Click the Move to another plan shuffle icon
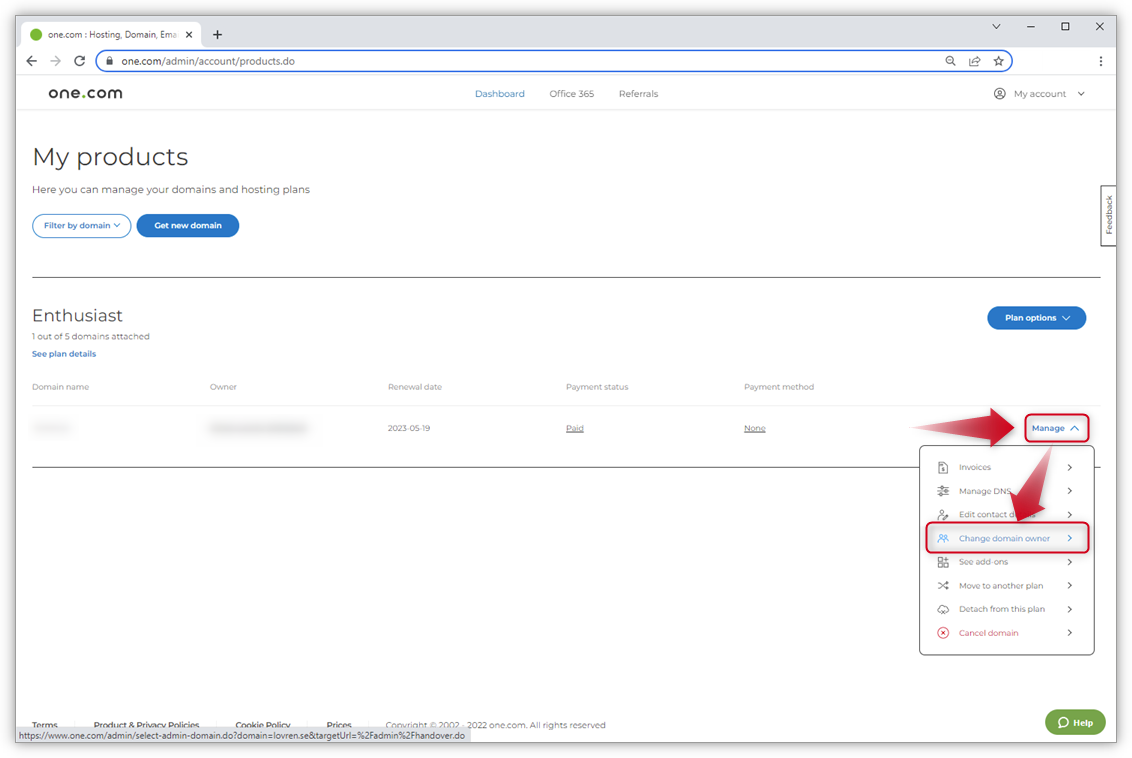The image size is (1132, 758). 943,585
